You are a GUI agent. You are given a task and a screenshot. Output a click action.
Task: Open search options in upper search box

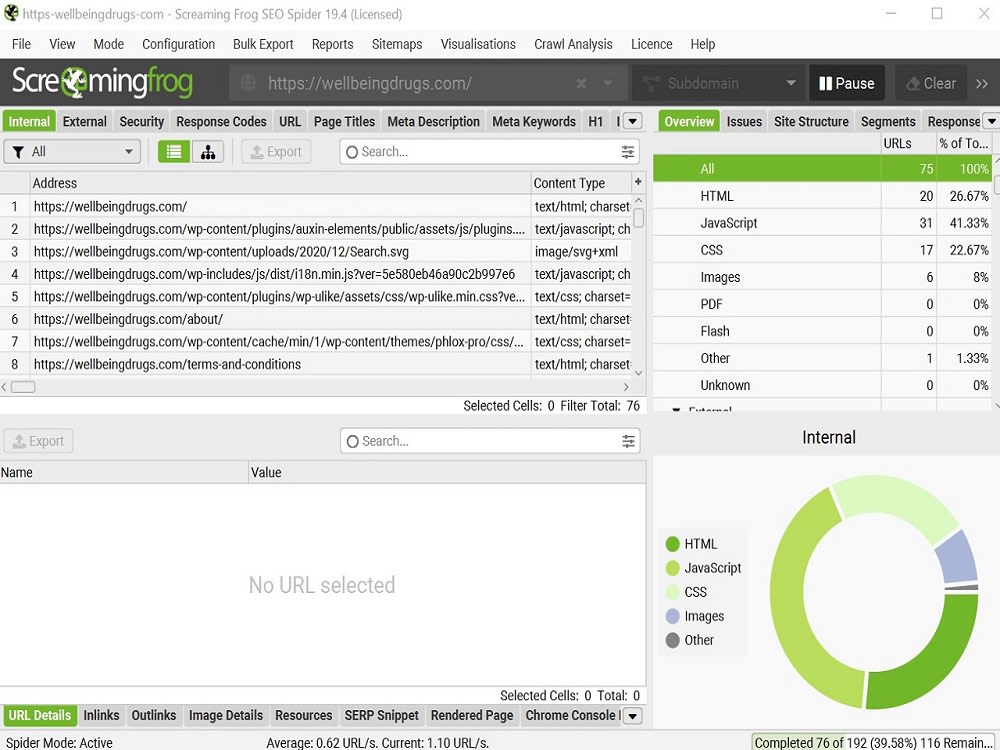(x=628, y=152)
